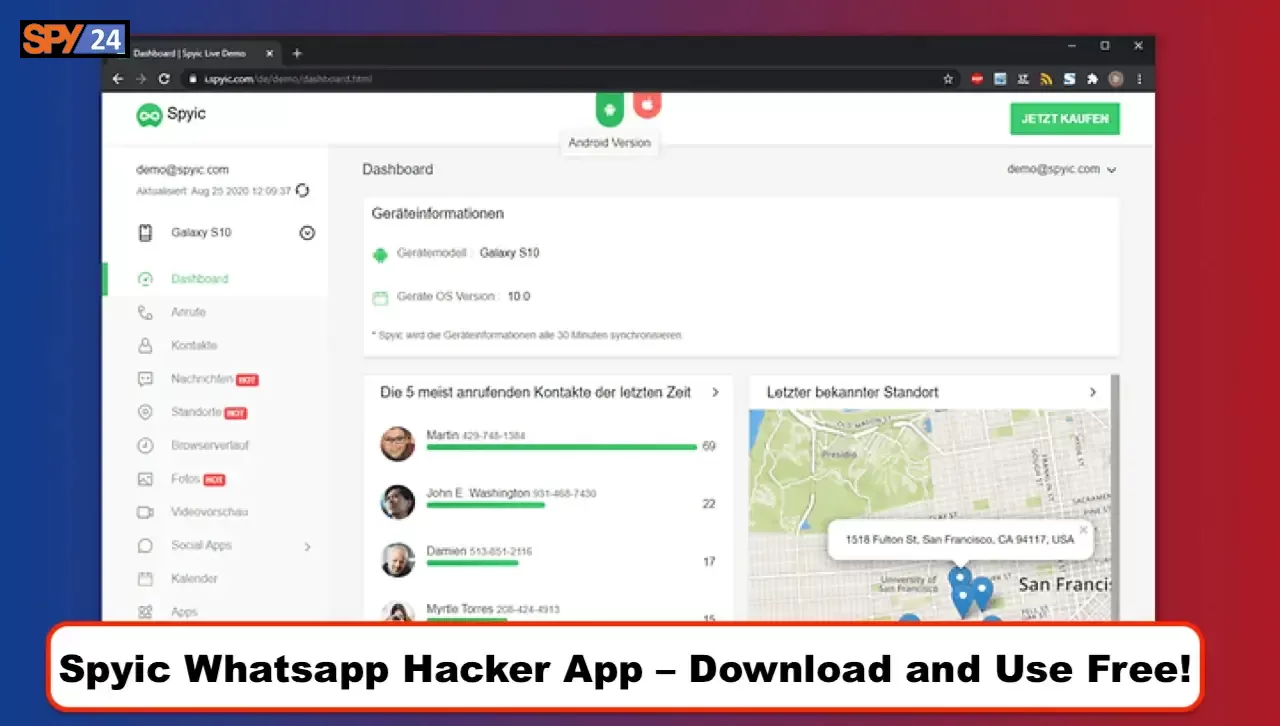Click the Fotos picture icon

pos(145,479)
